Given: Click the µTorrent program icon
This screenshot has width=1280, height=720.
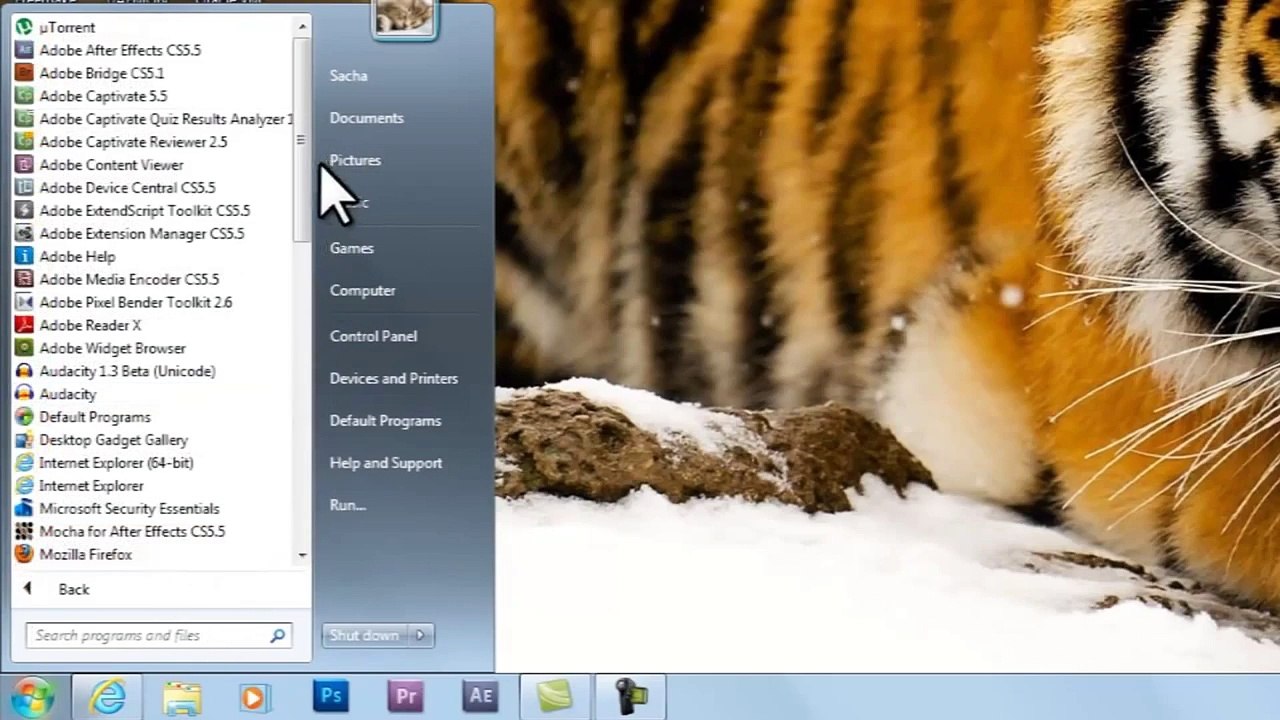Looking at the screenshot, I should 24,27.
